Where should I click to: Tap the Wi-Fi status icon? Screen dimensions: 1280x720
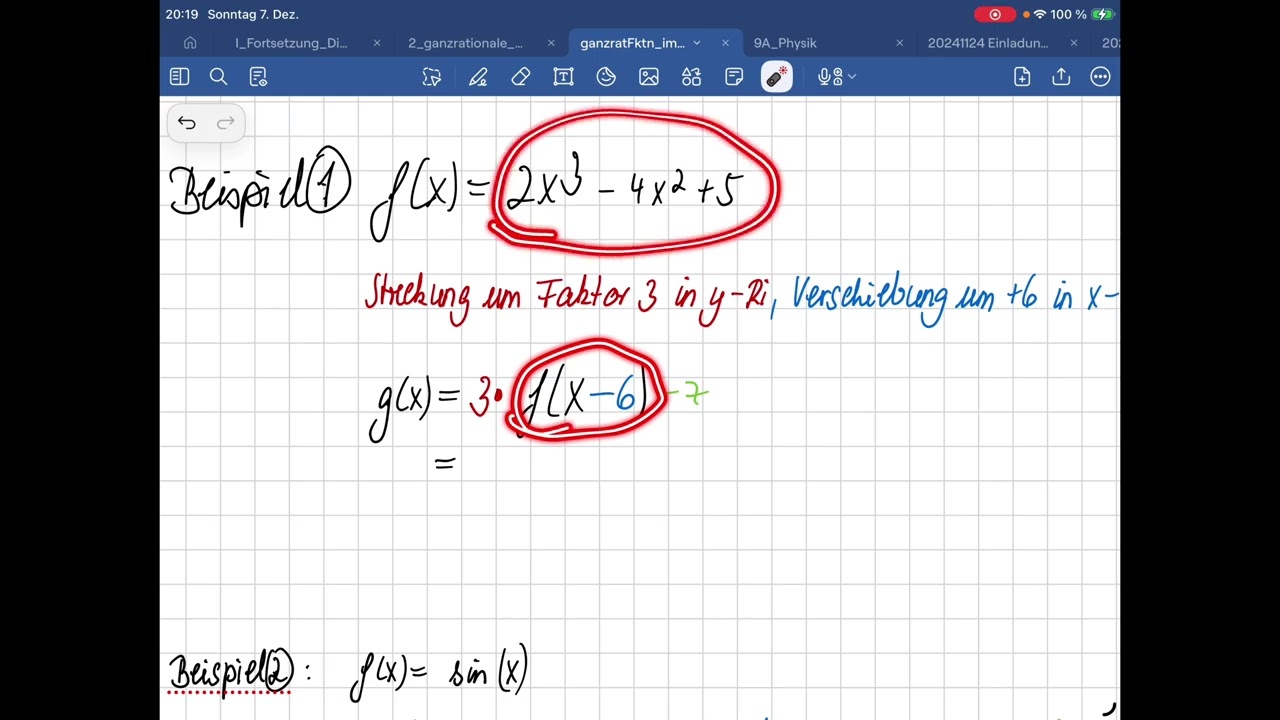pyautogui.click(x=1040, y=14)
